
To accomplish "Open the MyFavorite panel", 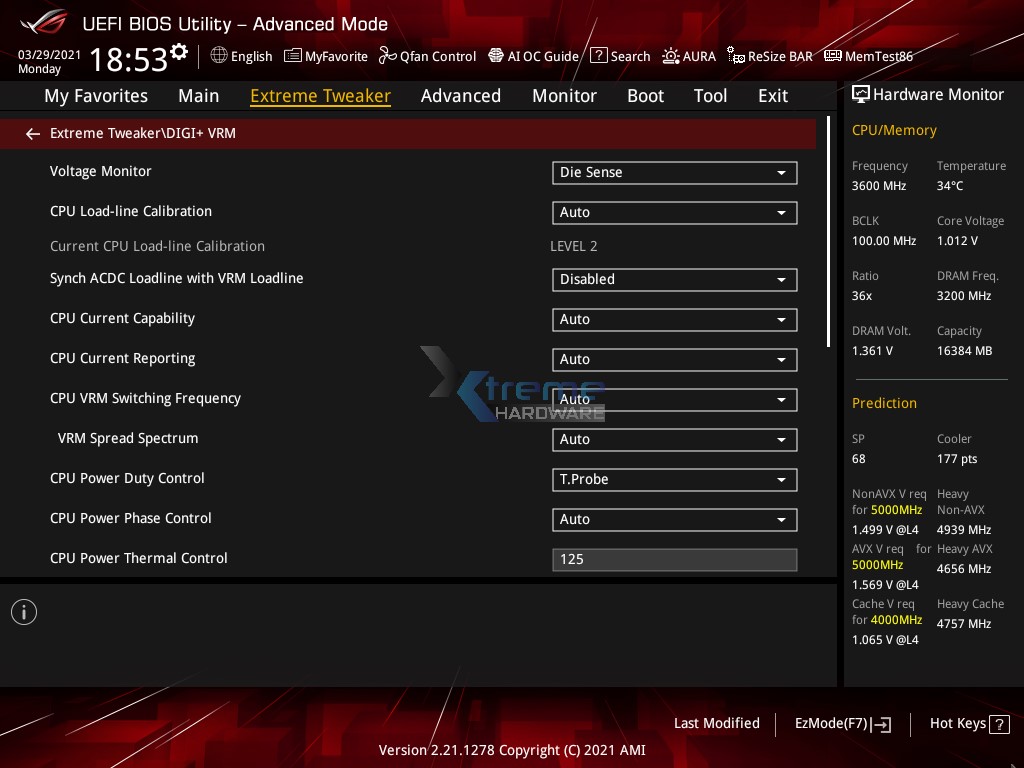I will (325, 56).
